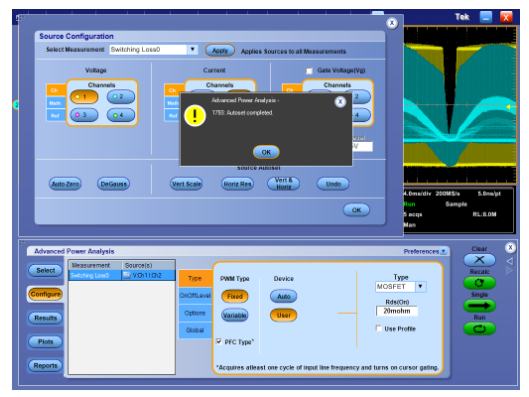This screenshot has width=529, height=397.
Task: Select the Switching Loss0 measurement row
Action: pyautogui.click(x=122, y=275)
